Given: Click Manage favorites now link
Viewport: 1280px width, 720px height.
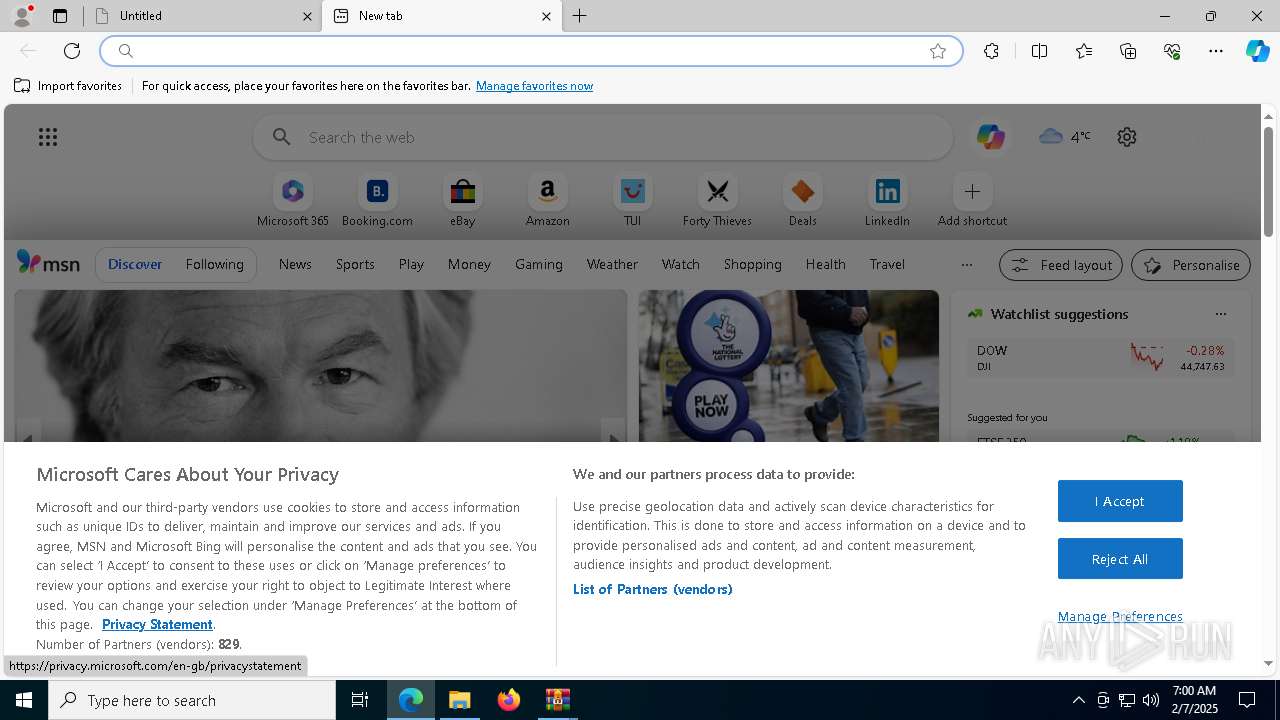Looking at the screenshot, I should (x=534, y=86).
